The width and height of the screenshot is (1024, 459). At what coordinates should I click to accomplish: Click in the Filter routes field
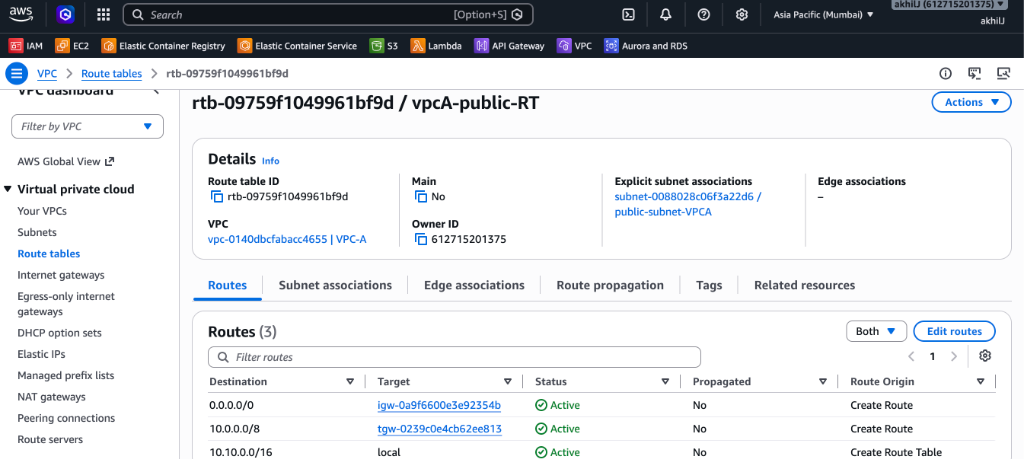[x=455, y=357]
